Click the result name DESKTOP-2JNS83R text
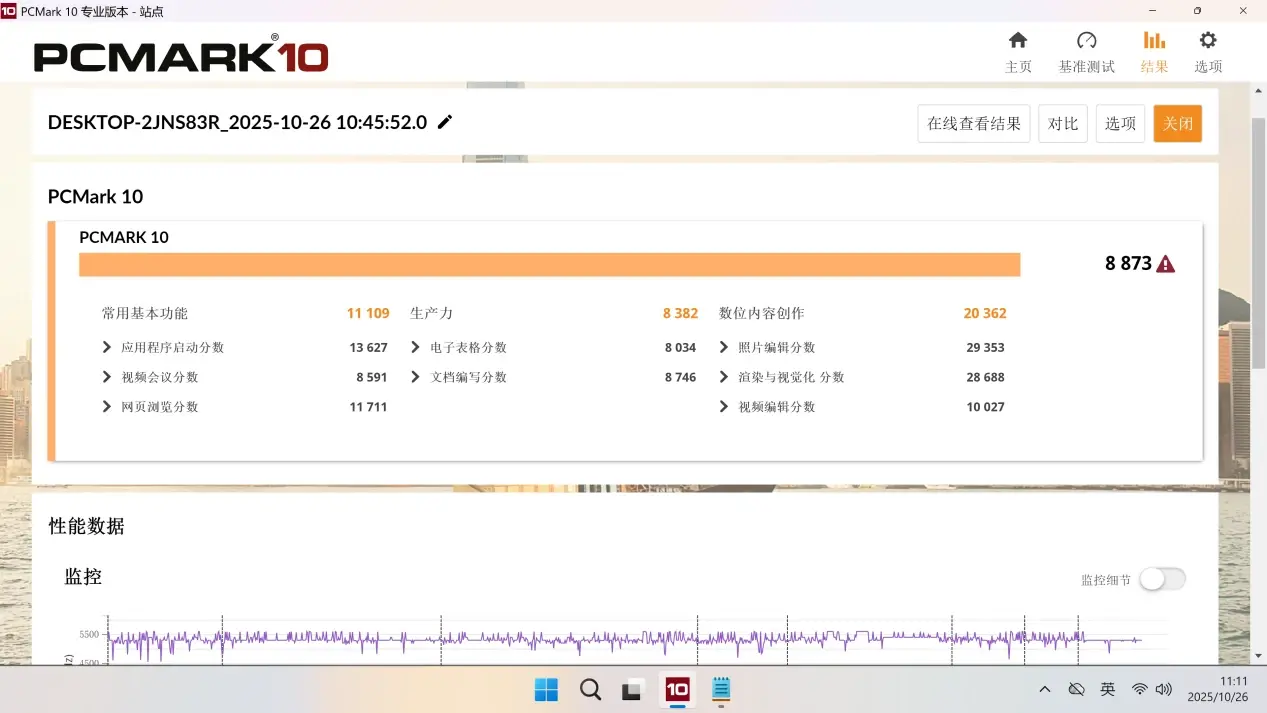 coord(237,122)
